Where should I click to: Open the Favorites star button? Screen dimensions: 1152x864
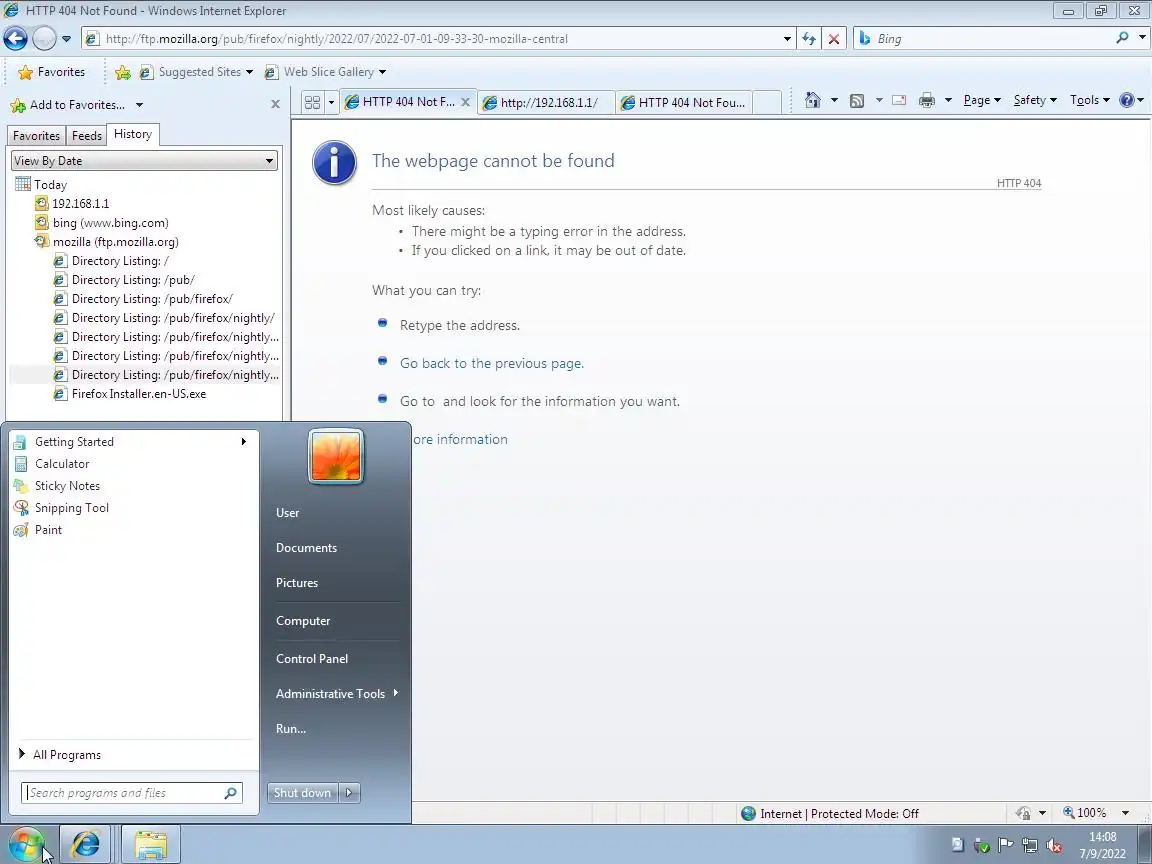pos(51,72)
